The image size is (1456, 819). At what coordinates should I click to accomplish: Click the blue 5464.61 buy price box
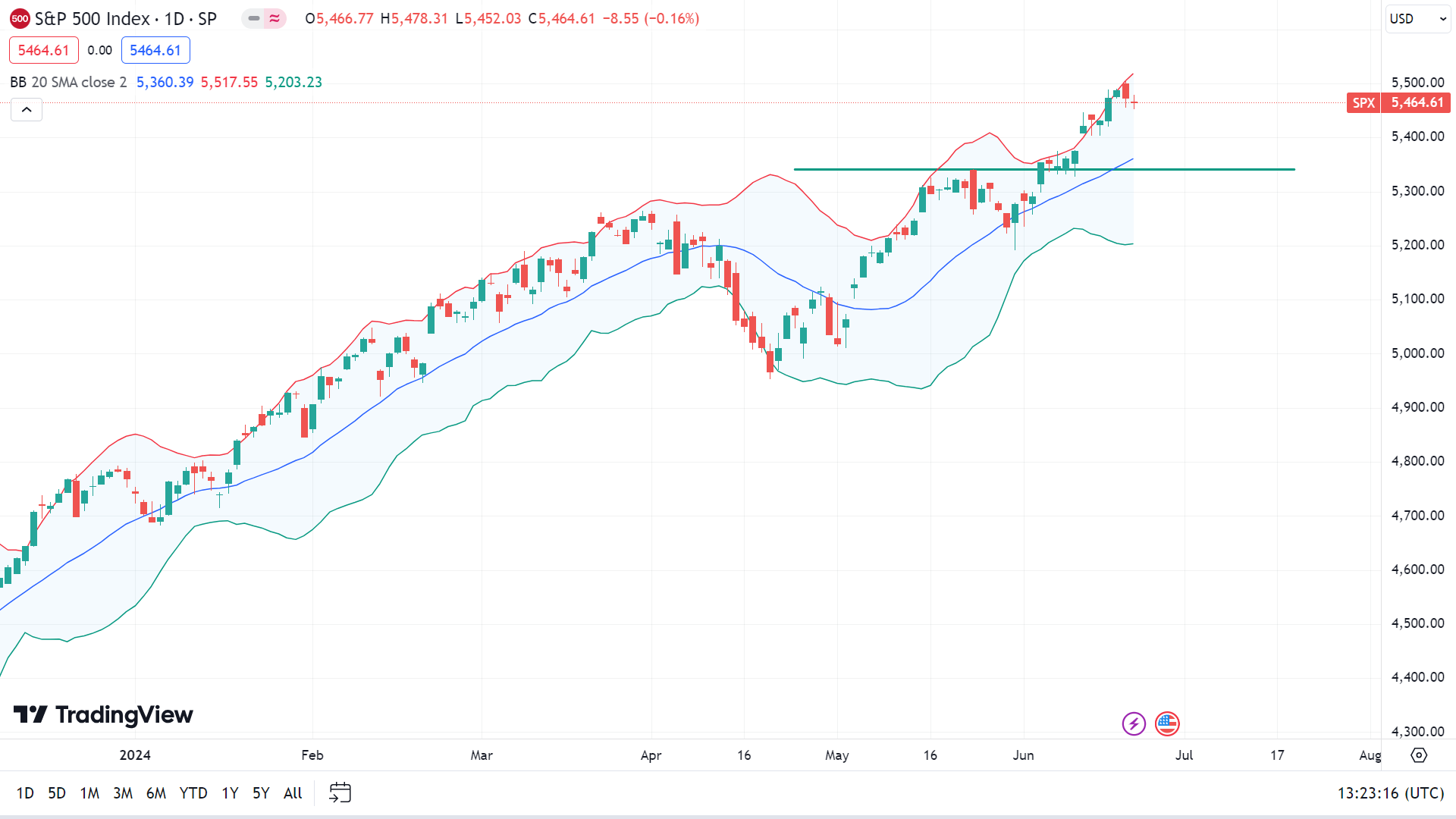(x=155, y=50)
